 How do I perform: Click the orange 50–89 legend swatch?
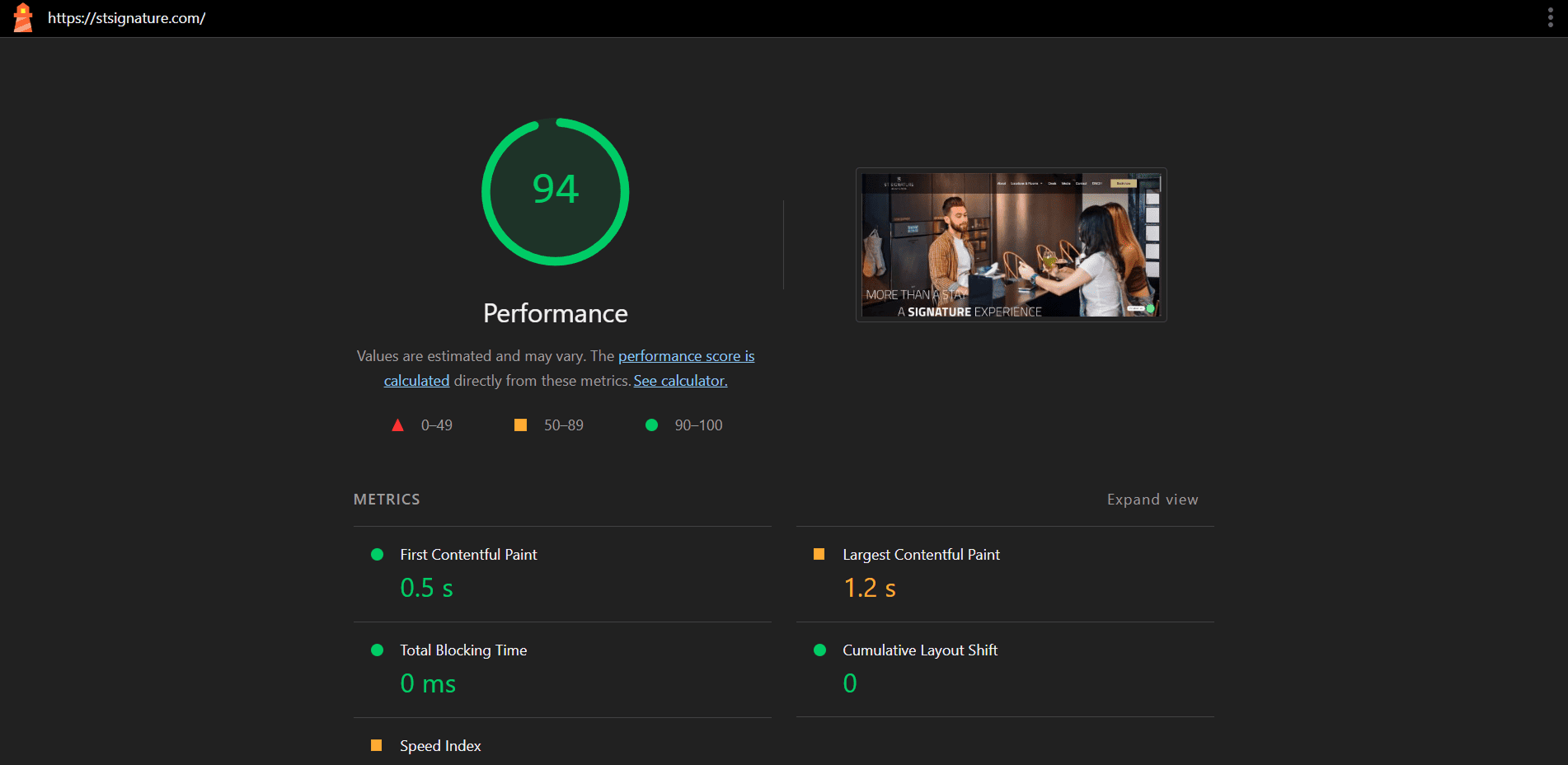(x=521, y=425)
